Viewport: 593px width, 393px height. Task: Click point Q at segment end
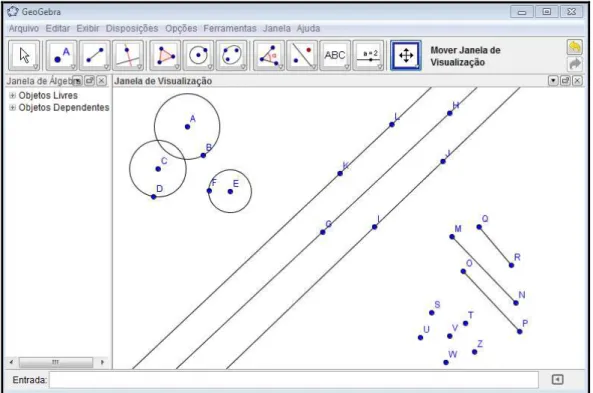pos(479,227)
